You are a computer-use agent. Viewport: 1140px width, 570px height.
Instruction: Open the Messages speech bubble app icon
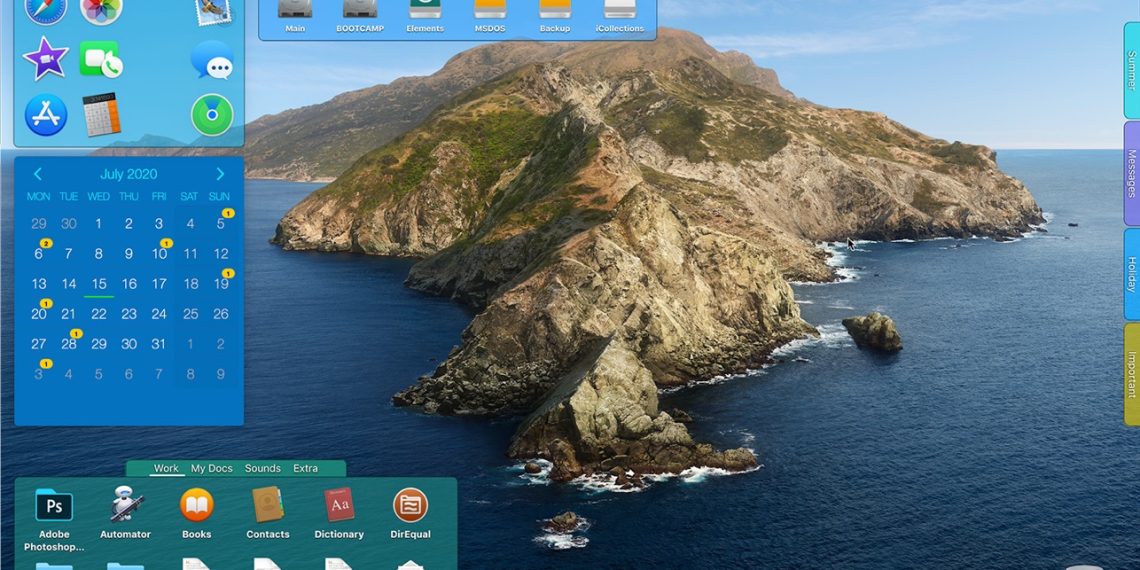tap(212, 60)
